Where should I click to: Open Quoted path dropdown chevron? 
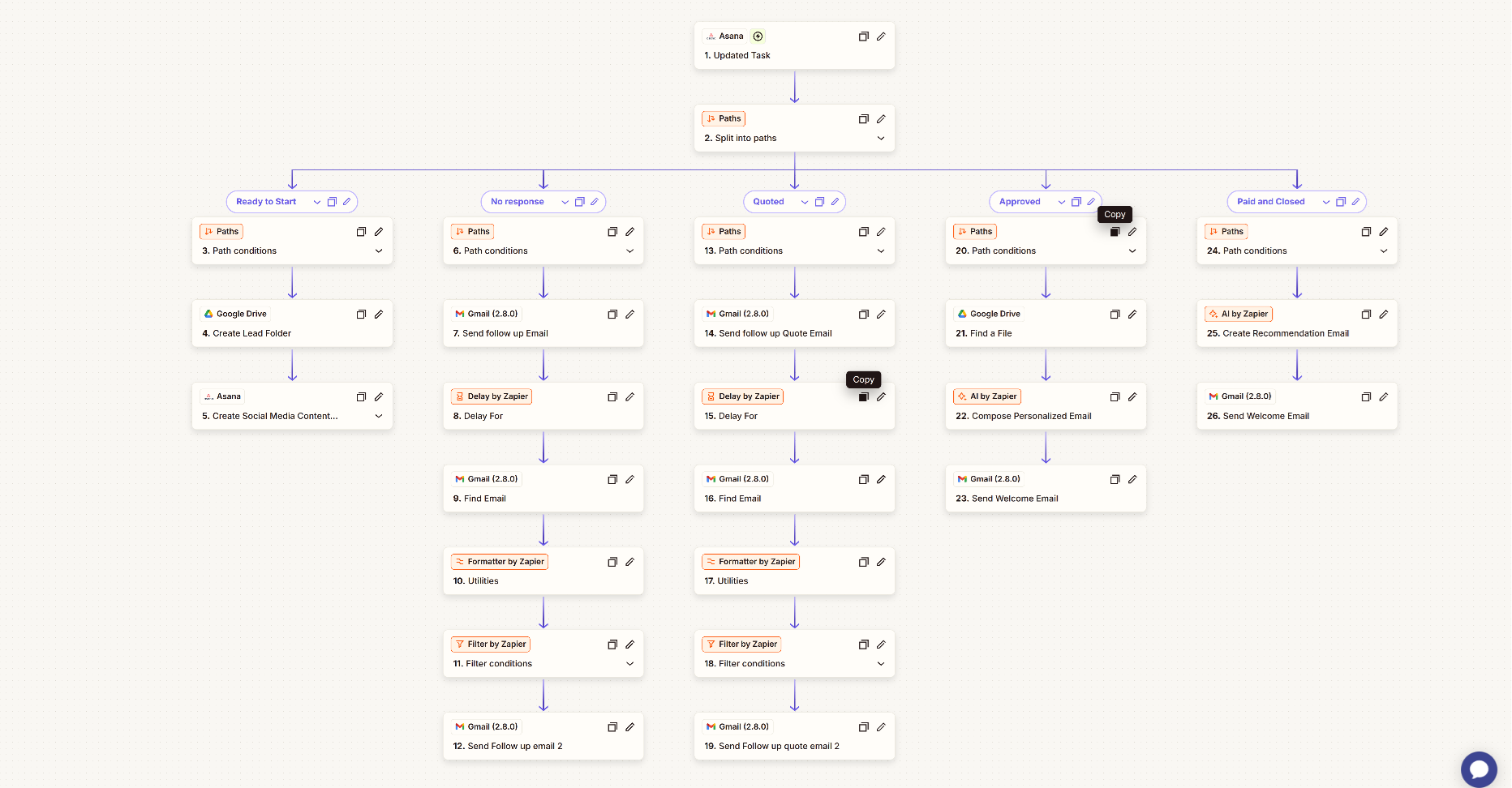(805, 202)
